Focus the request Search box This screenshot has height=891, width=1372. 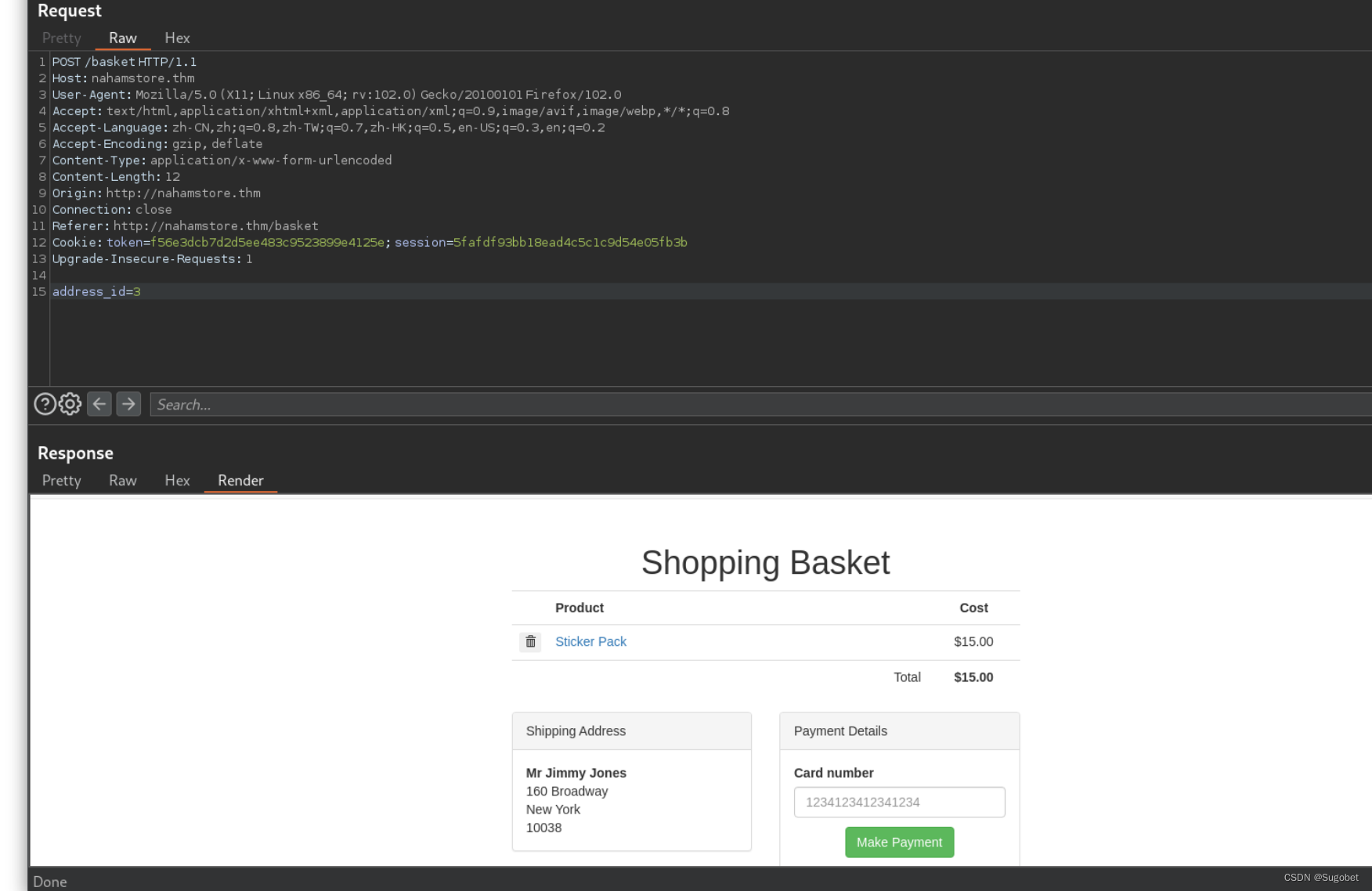tap(760, 405)
